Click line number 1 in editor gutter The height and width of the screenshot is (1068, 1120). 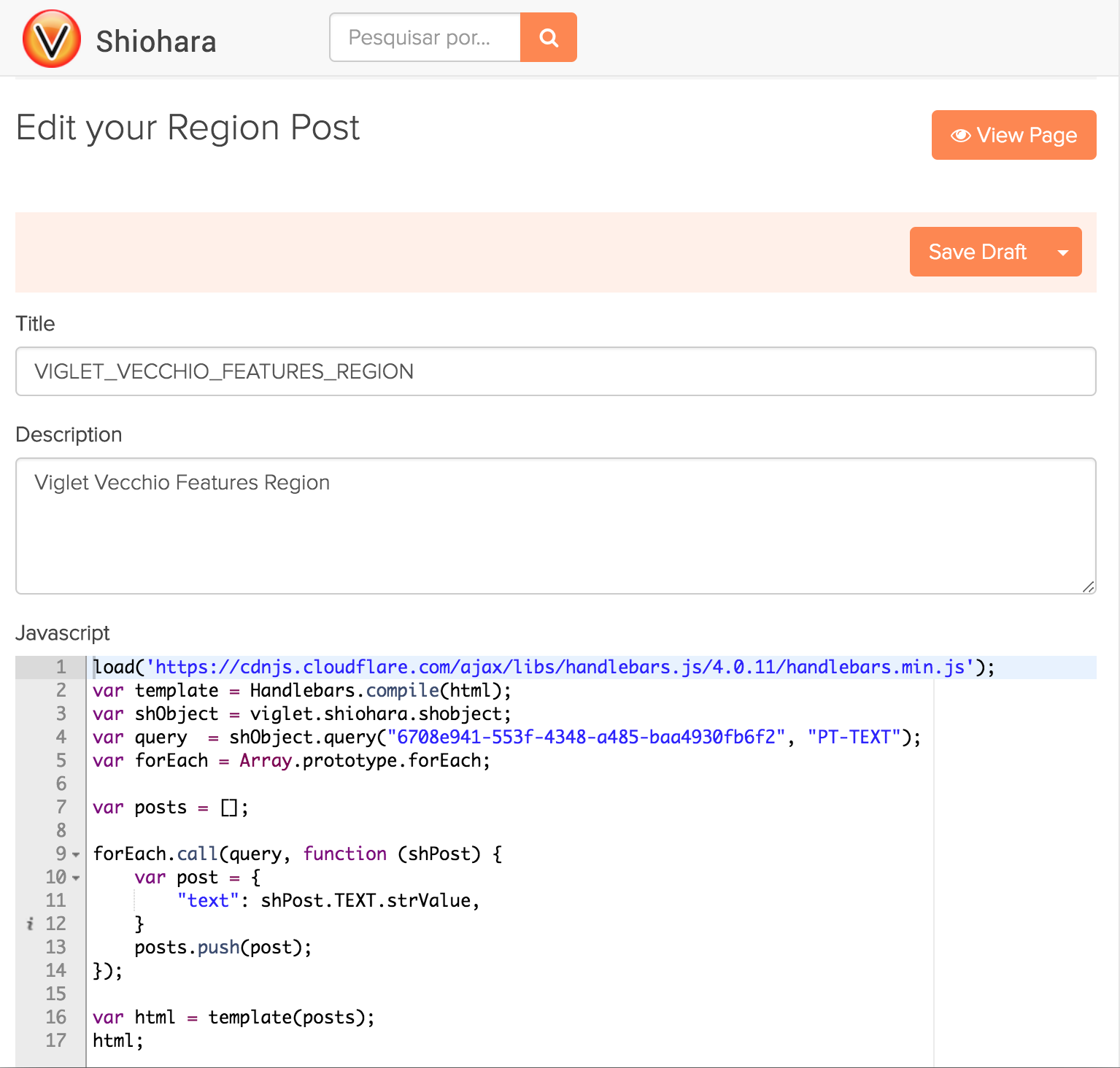pos(61,667)
